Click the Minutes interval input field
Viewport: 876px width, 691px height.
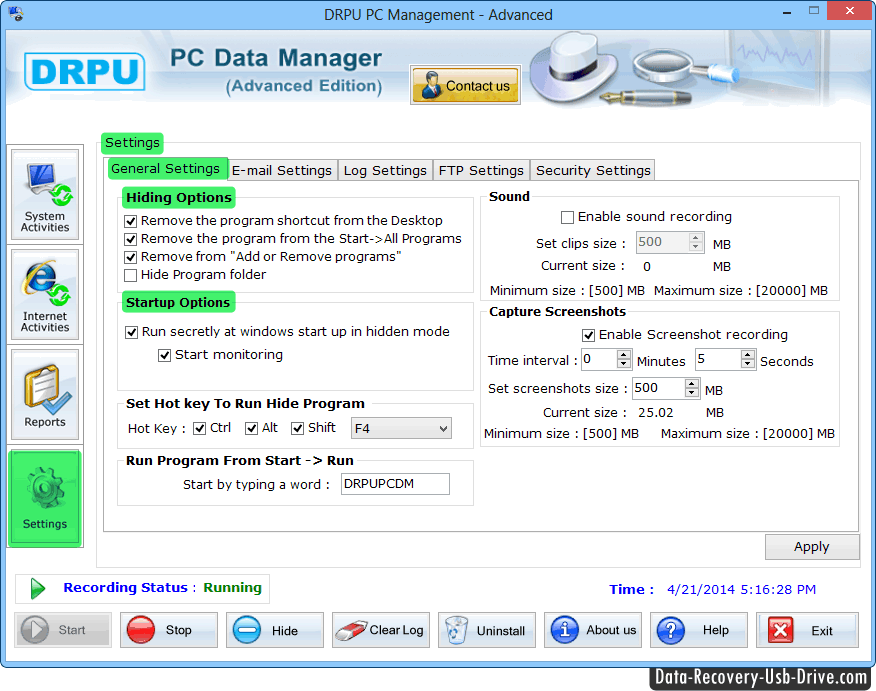click(x=599, y=359)
